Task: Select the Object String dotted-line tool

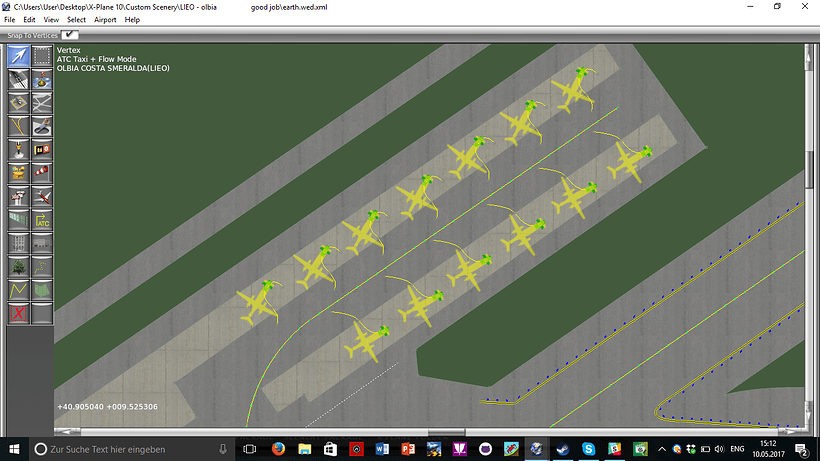Action: [42, 268]
